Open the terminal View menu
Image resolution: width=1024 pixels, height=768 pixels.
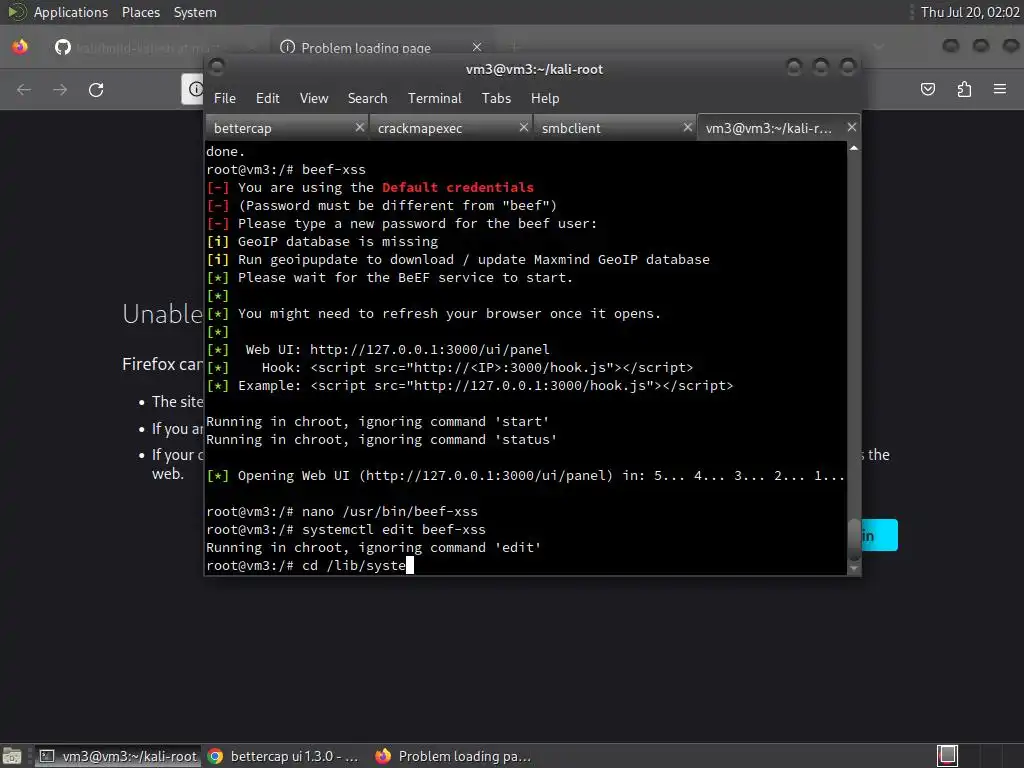click(313, 98)
